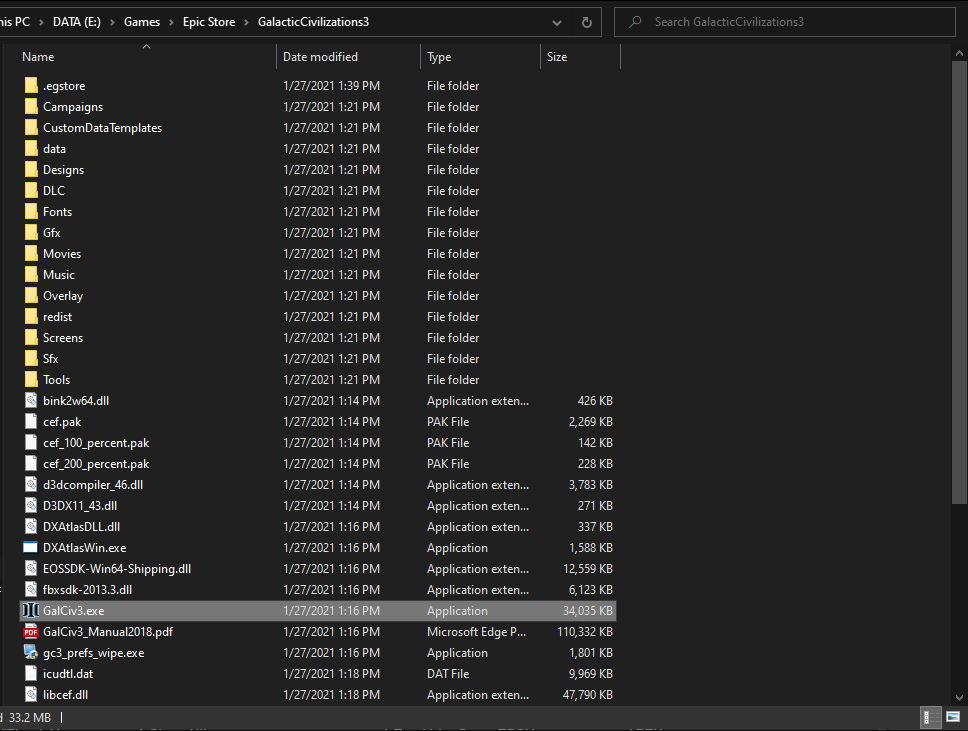
Task: Expand chevron after Epic Store breadcrumb
Action: point(246,22)
